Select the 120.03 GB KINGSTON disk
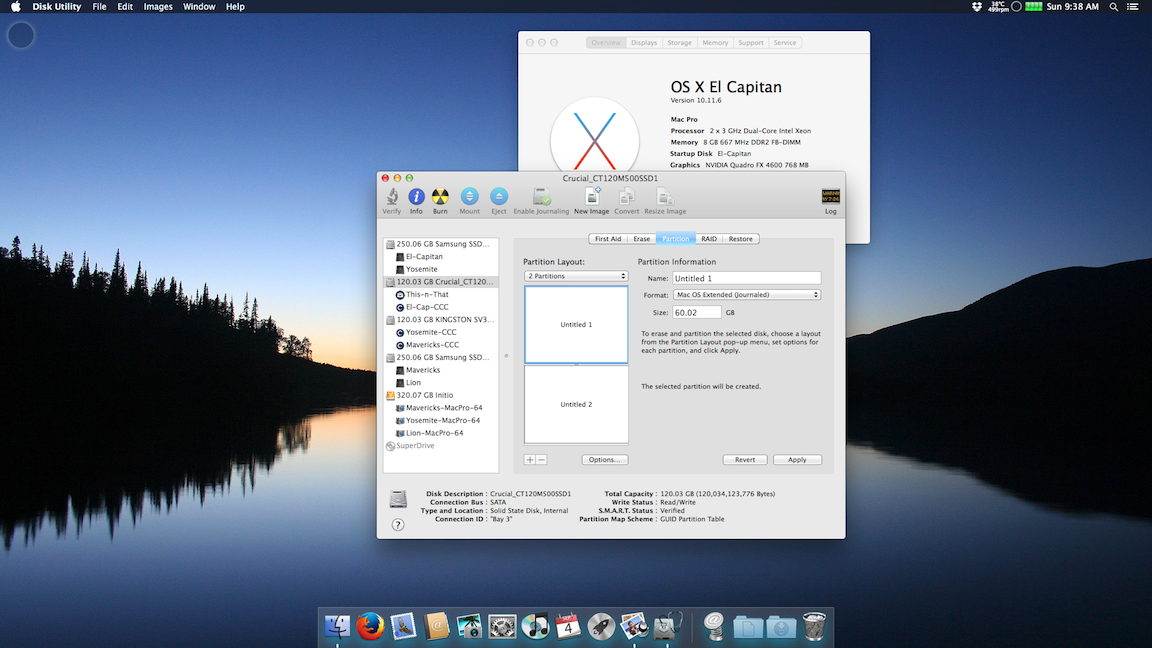 pyautogui.click(x=441, y=320)
